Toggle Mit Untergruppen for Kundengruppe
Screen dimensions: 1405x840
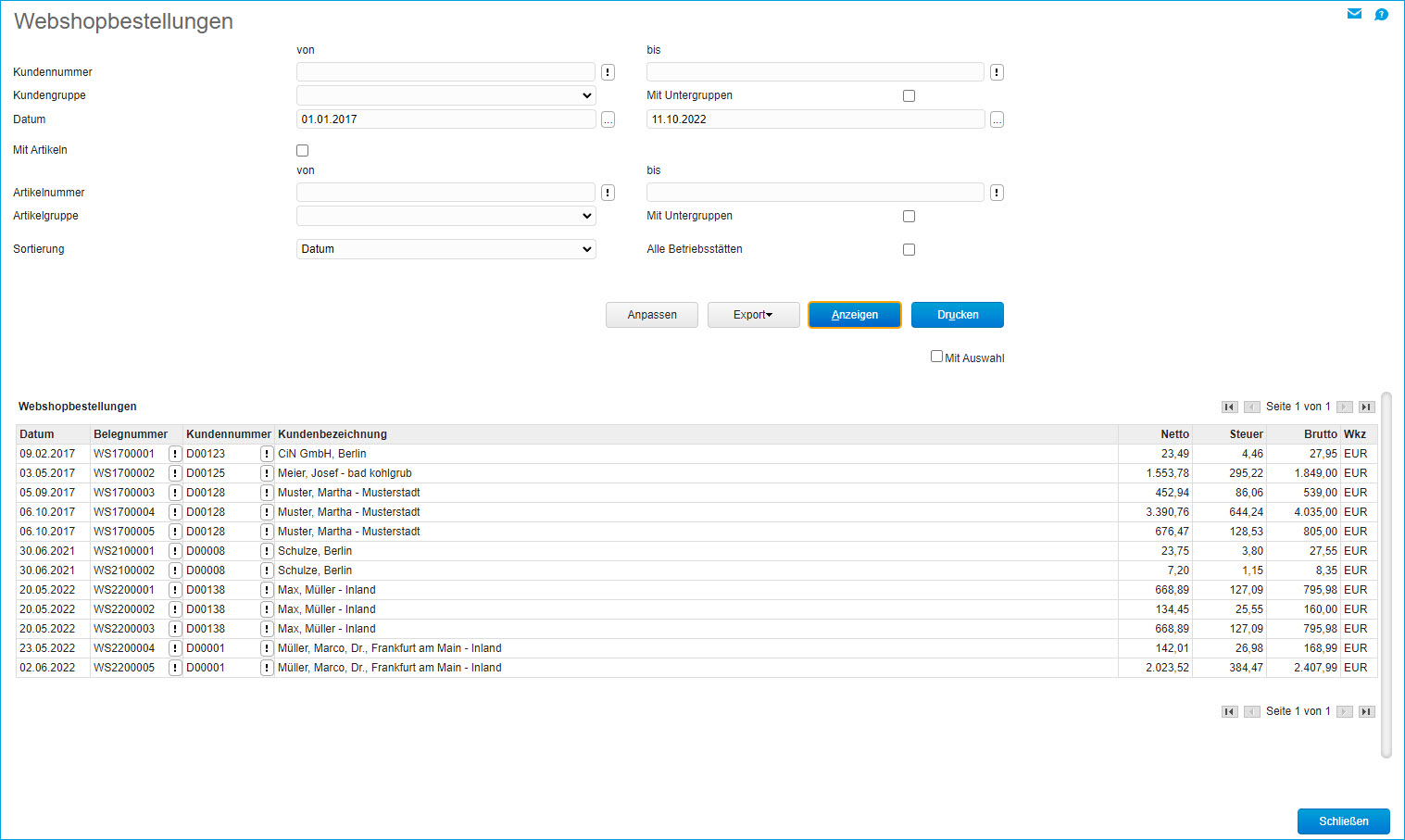(909, 95)
